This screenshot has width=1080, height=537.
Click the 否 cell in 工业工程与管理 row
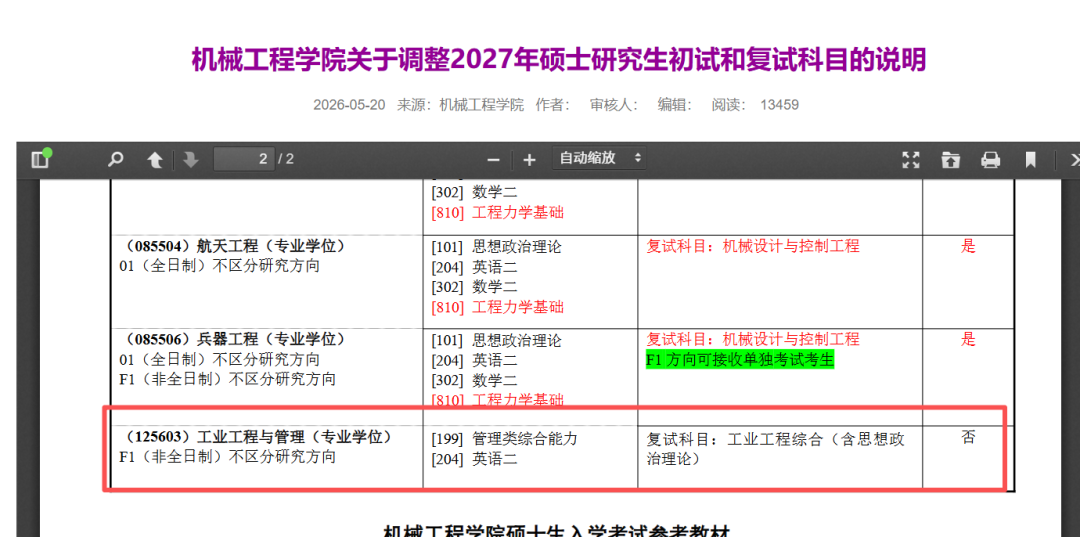(968, 436)
